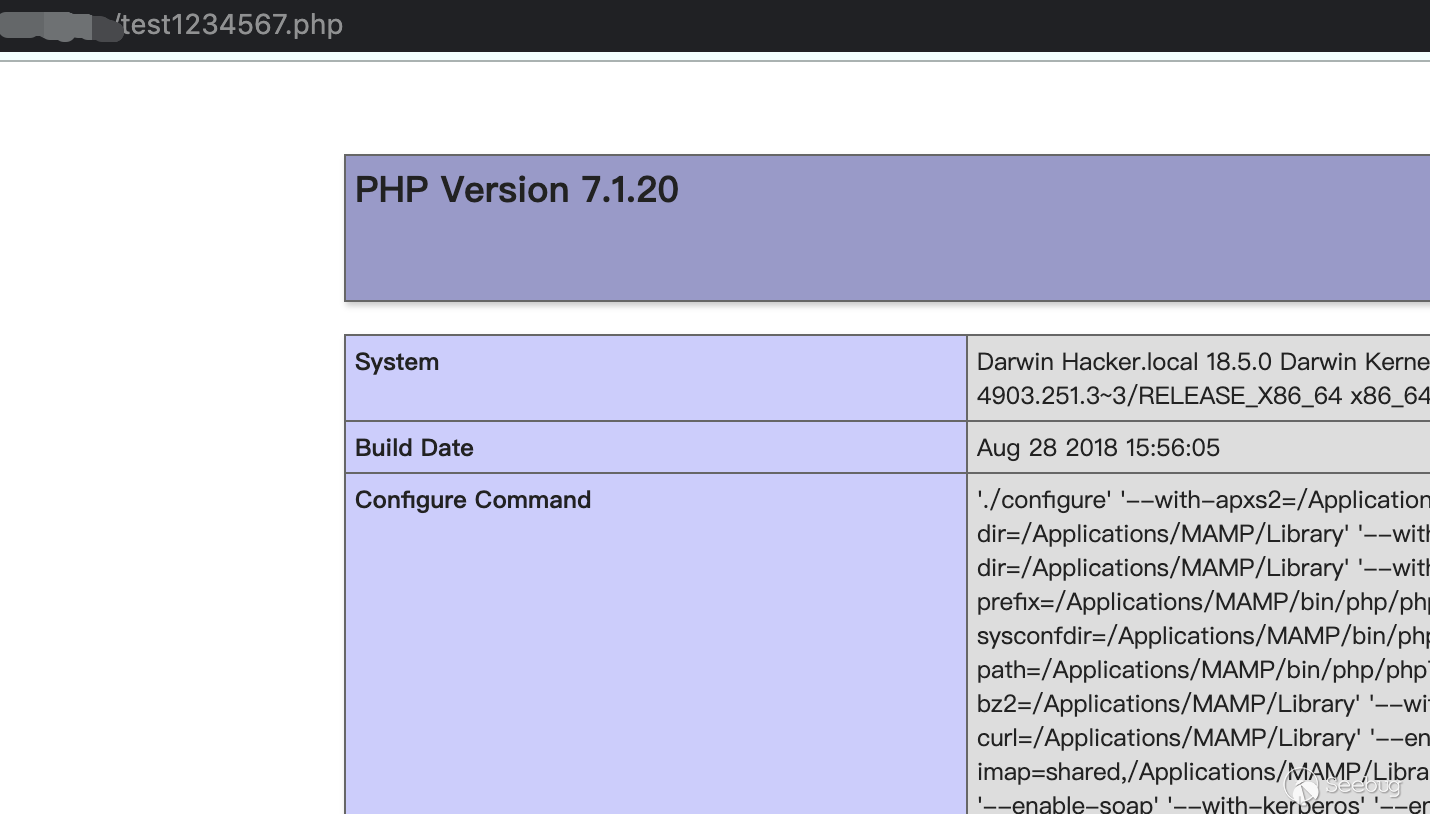Click the PHP Version 7.1.20 header

516,190
